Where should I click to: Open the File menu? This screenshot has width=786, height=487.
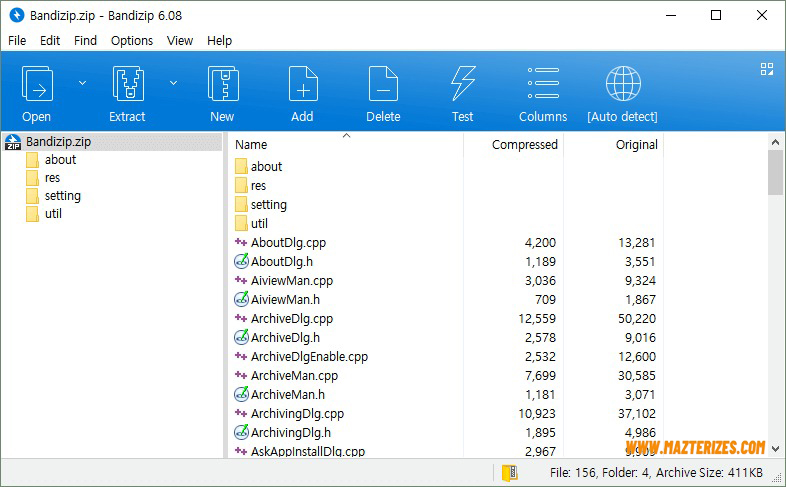click(17, 41)
